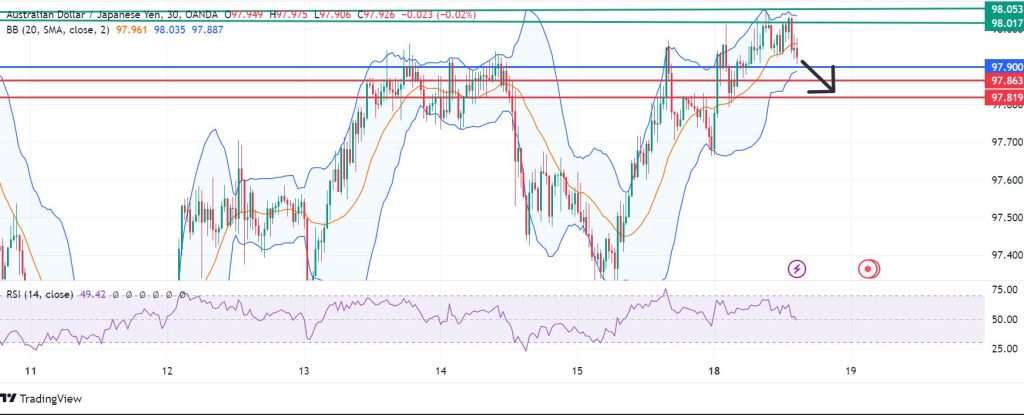Select the black downward arrow drawing

pos(817,78)
